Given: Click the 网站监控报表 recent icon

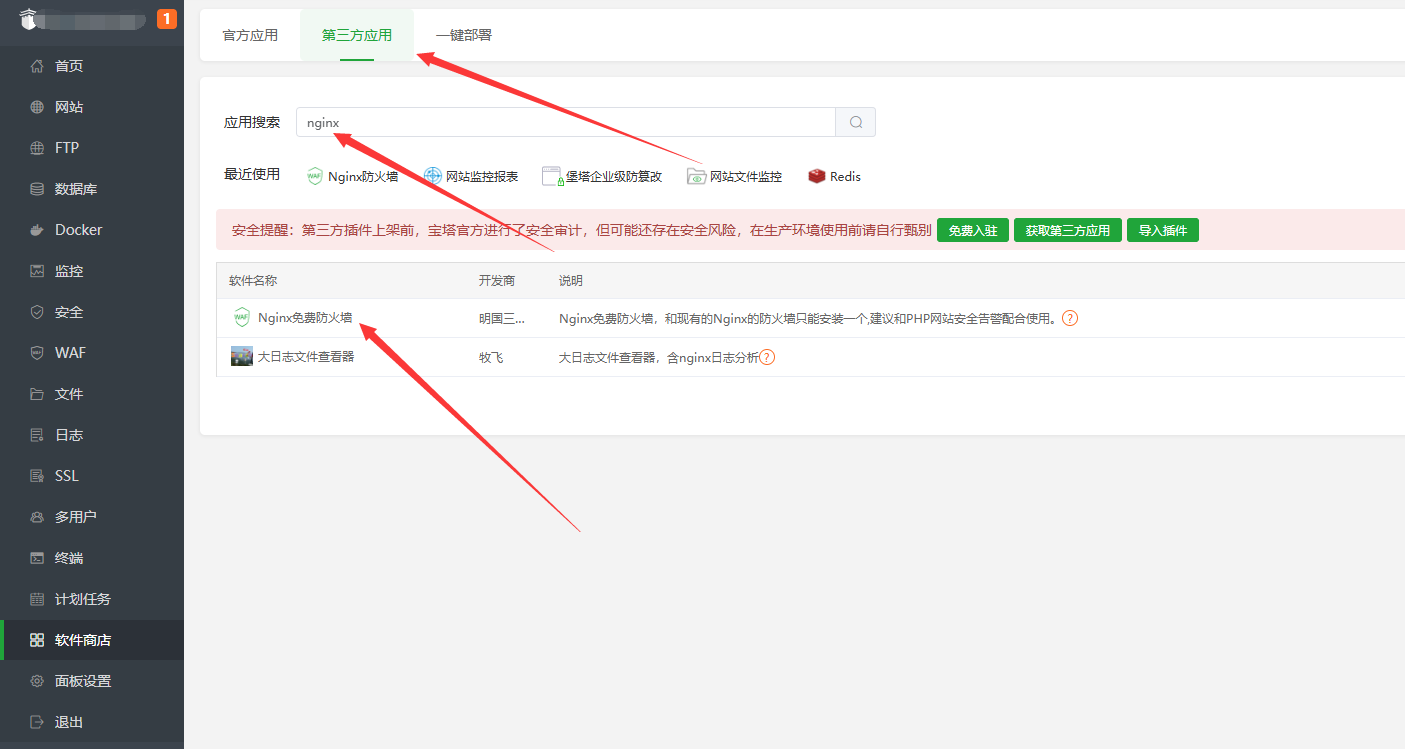Looking at the screenshot, I should [433, 176].
